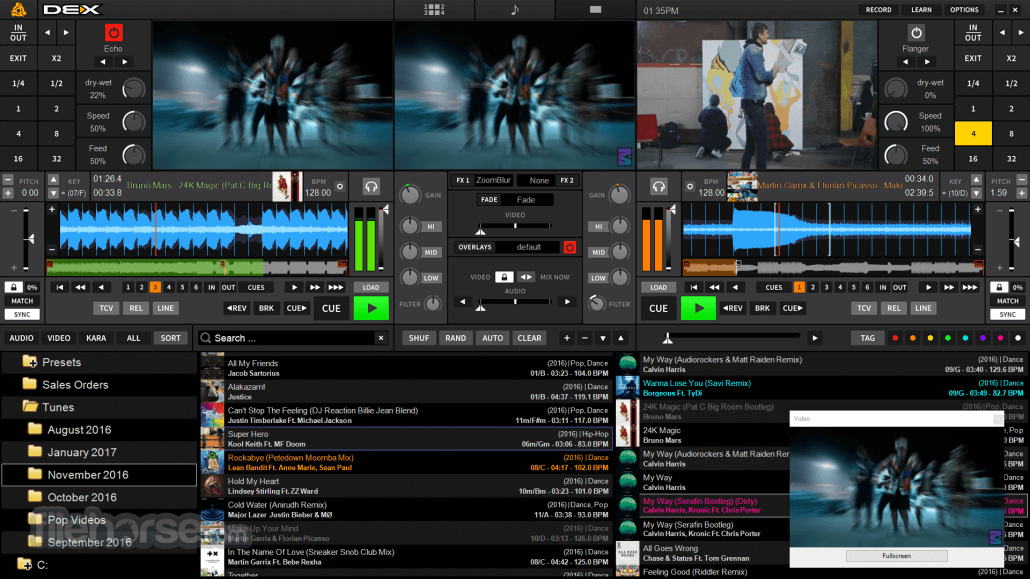Click the video crossfader slider

point(515,226)
